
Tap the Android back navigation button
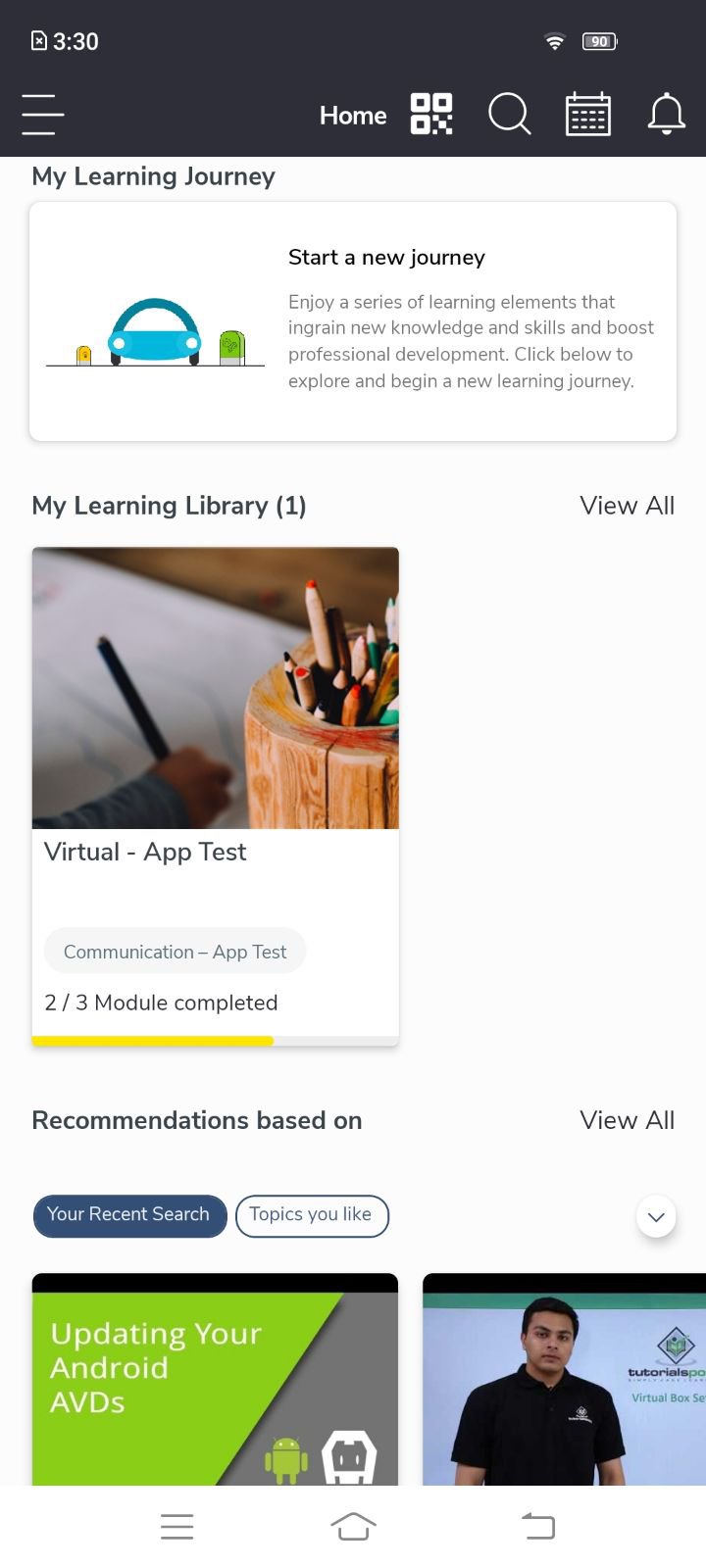[537, 1526]
